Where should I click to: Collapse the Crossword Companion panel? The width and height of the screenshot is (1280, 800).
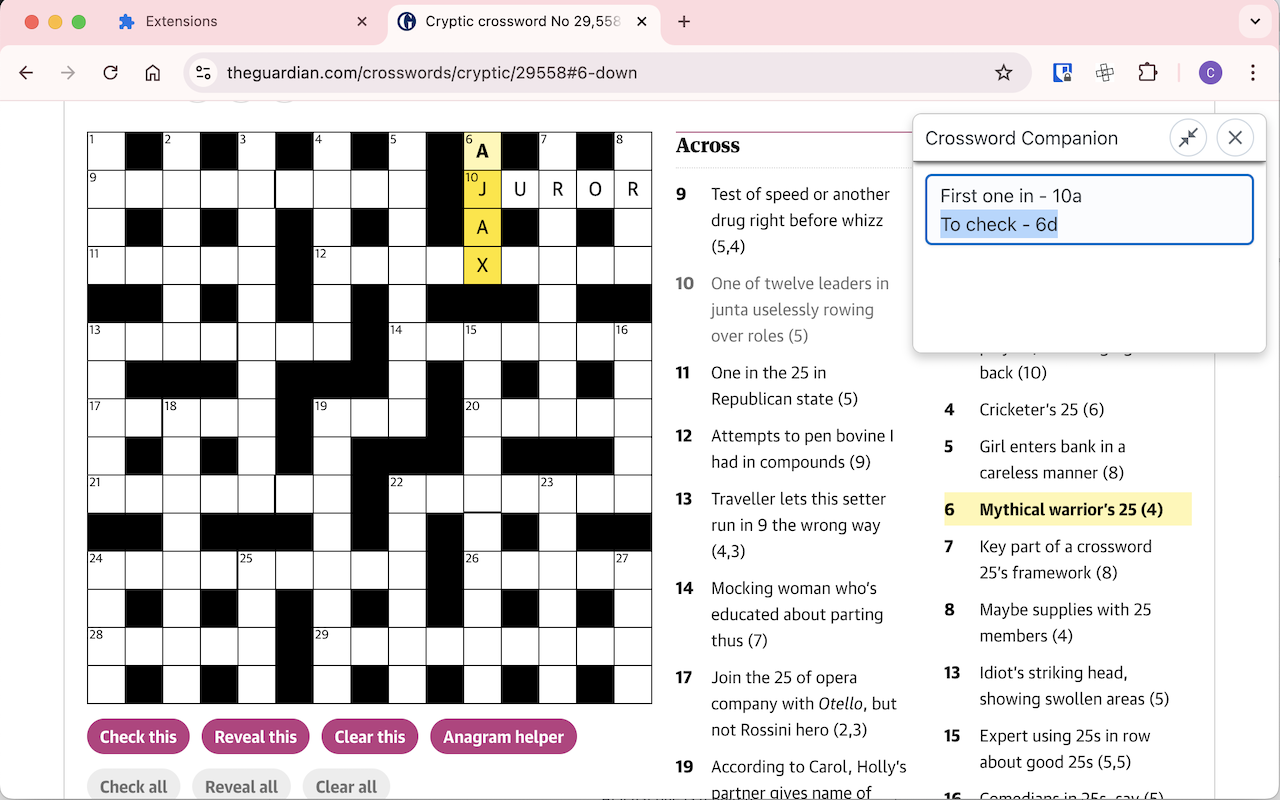click(1188, 138)
